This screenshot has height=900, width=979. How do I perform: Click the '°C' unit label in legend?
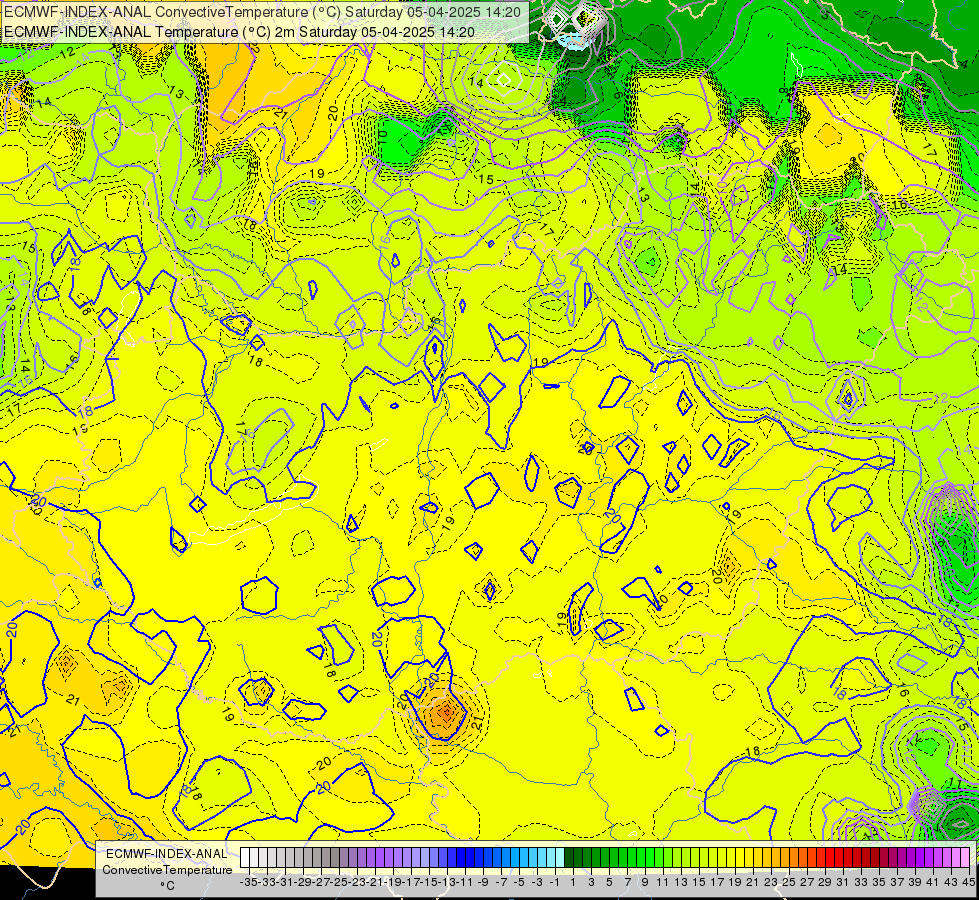coord(167,886)
